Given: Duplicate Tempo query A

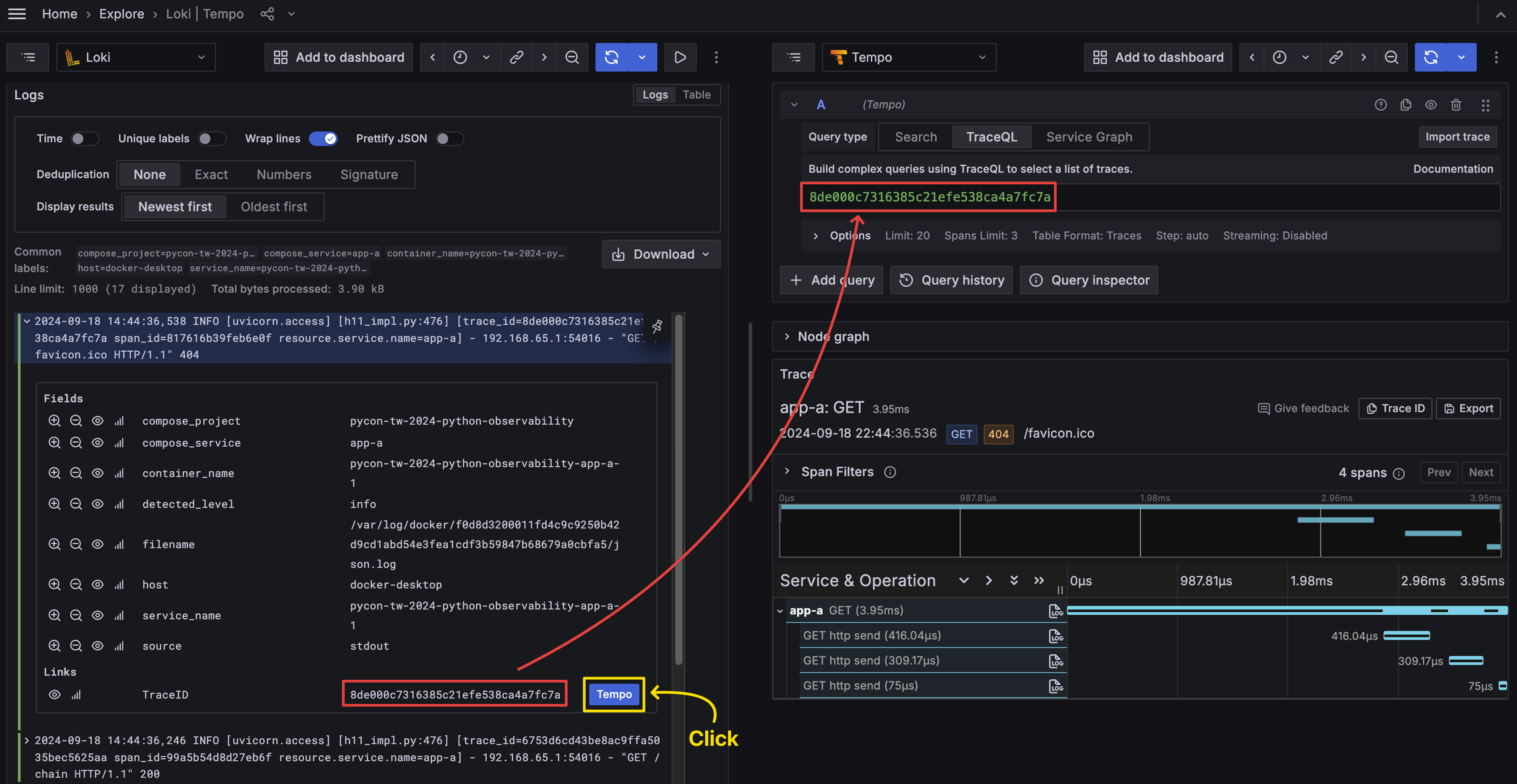Looking at the screenshot, I should coord(1406,105).
